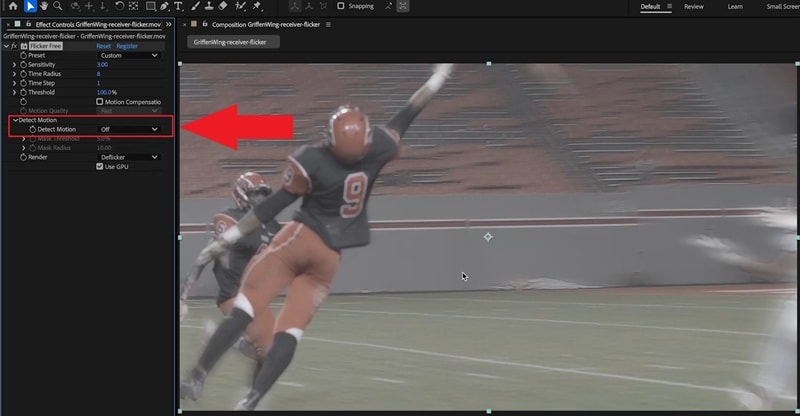The height and width of the screenshot is (416, 800).
Task: Click the Threshold value 100.0
Action: [x=104, y=92]
